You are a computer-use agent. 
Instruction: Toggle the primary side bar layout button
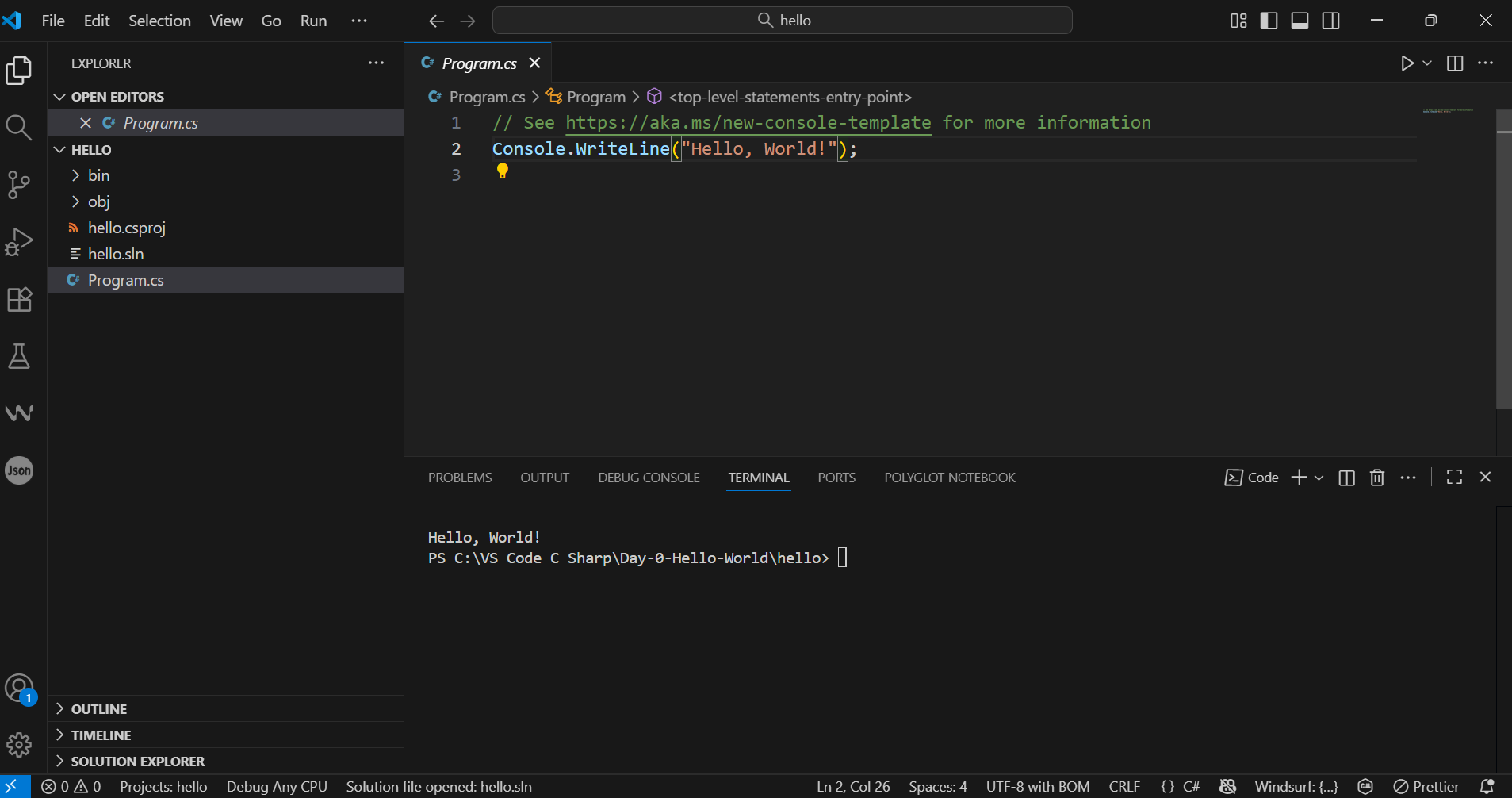point(1269,21)
